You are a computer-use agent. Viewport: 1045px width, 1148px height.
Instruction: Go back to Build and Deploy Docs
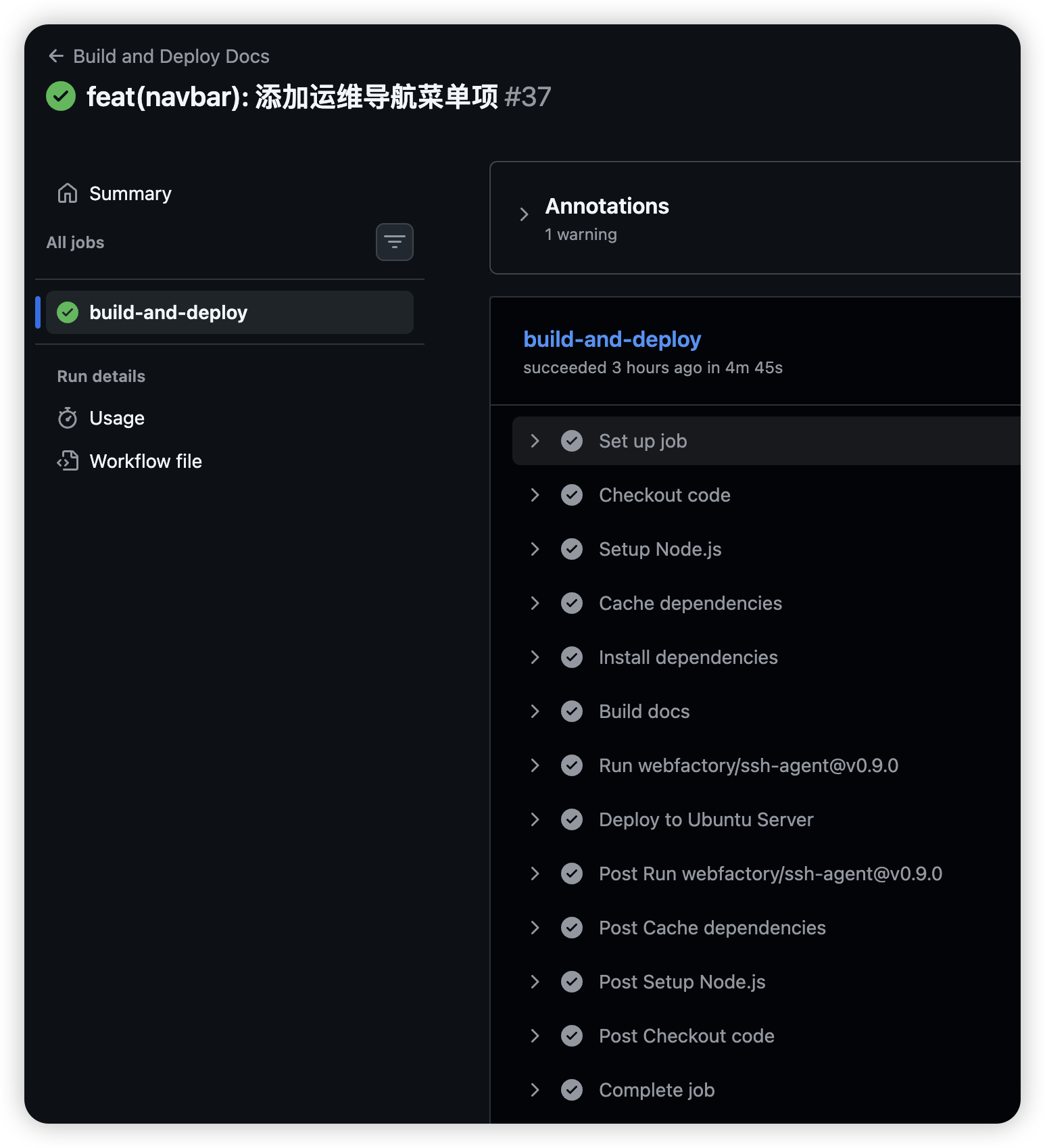tap(171, 56)
